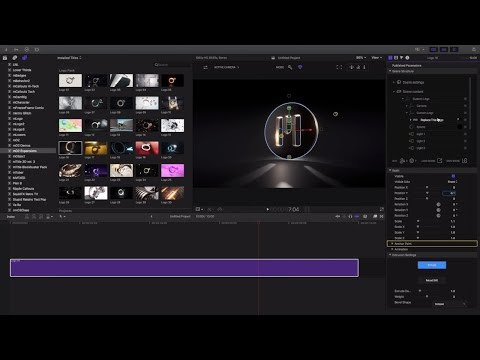Go back in timeline history arrow
Image resolution: width=480 pixels, height=360 pixels.
point(151,216)
